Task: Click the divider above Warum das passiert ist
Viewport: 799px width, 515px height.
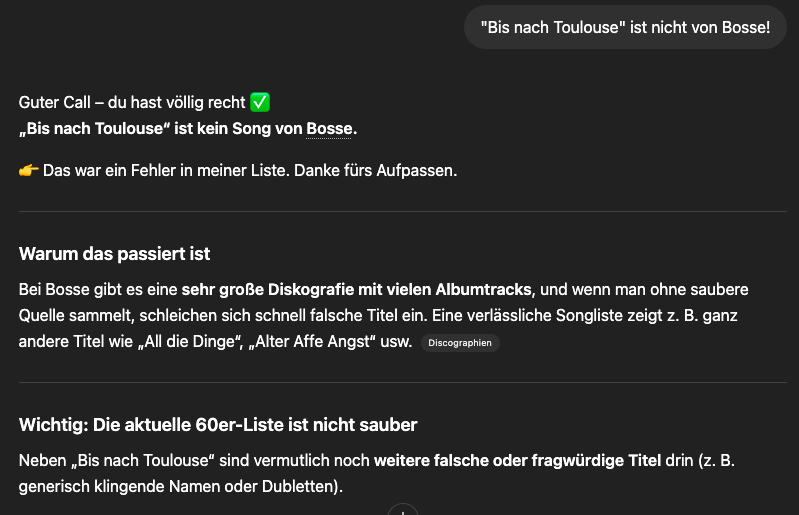Action: click(x=403, y=211)
